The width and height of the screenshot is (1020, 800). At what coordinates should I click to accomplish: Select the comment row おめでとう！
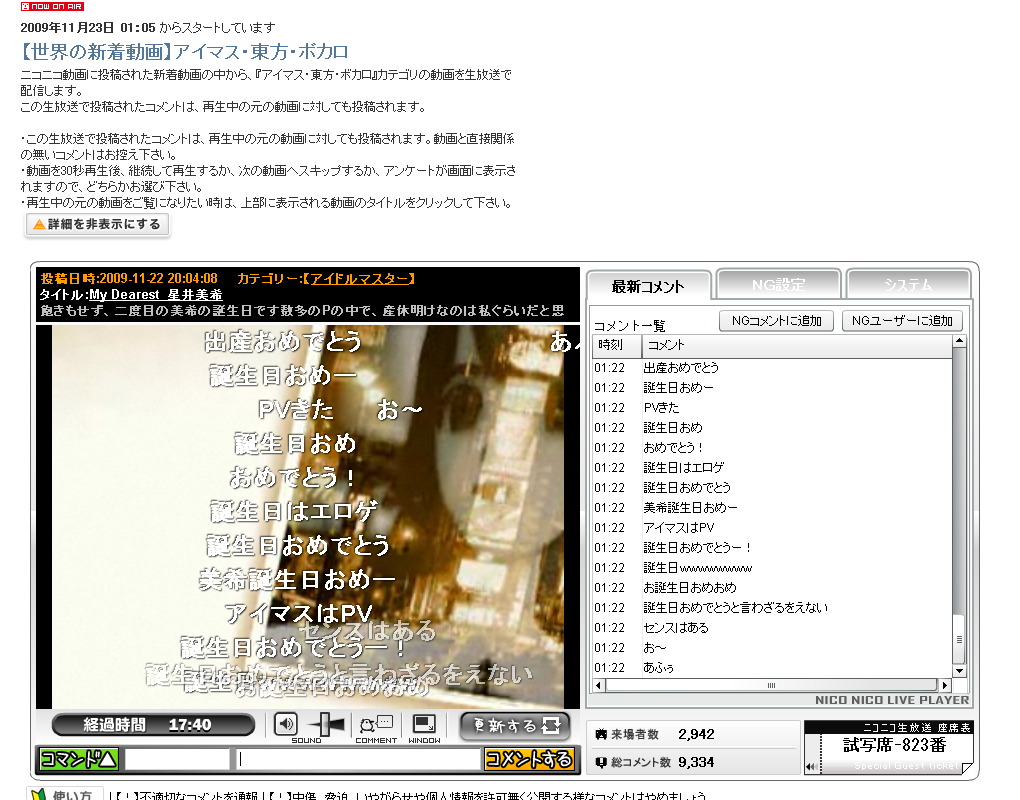click(x=772, y=448)
